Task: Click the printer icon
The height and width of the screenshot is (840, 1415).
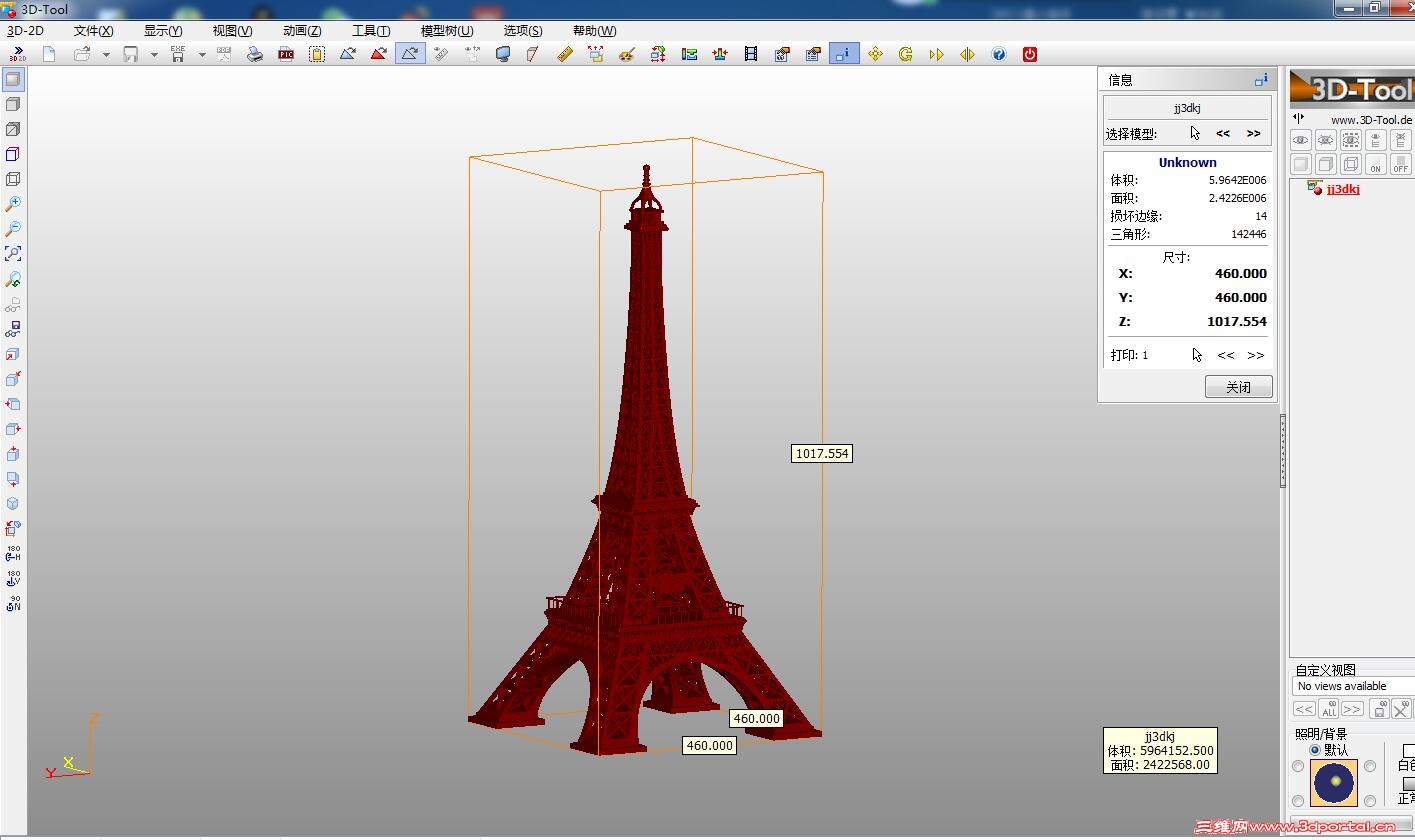Action: pyautogui.click(x=255, y=54)
